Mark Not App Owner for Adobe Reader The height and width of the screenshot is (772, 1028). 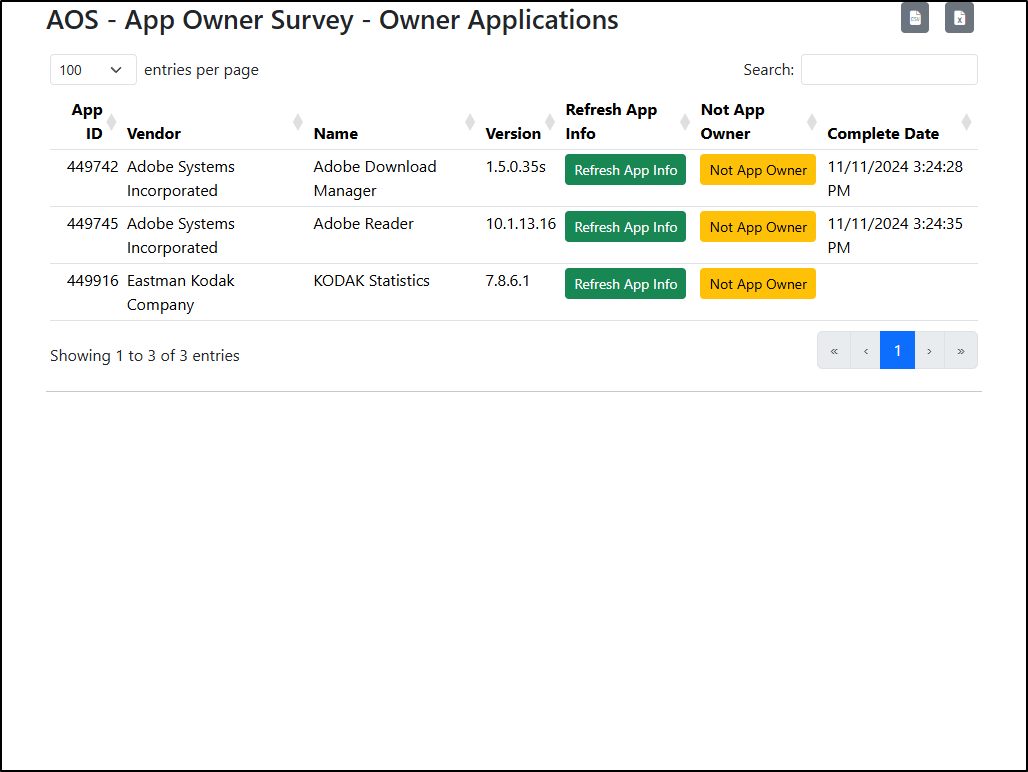758,227
